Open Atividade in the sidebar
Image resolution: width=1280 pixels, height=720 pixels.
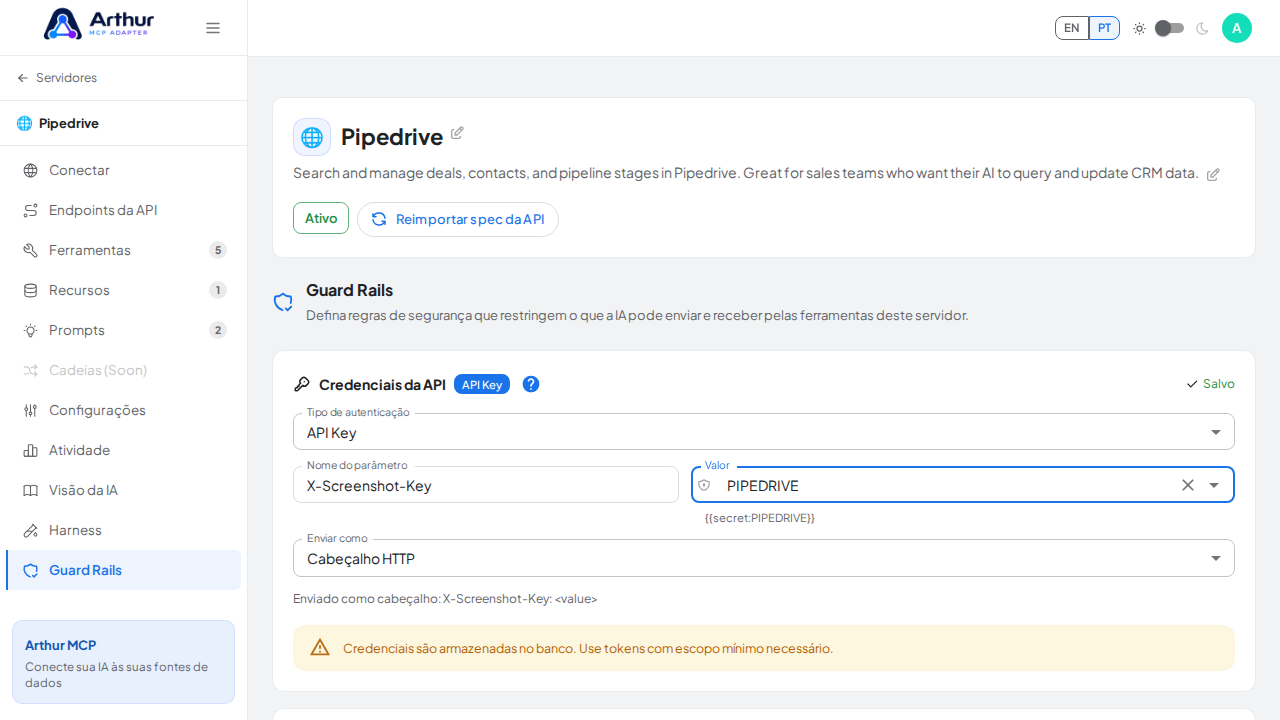tap(123, 450)
